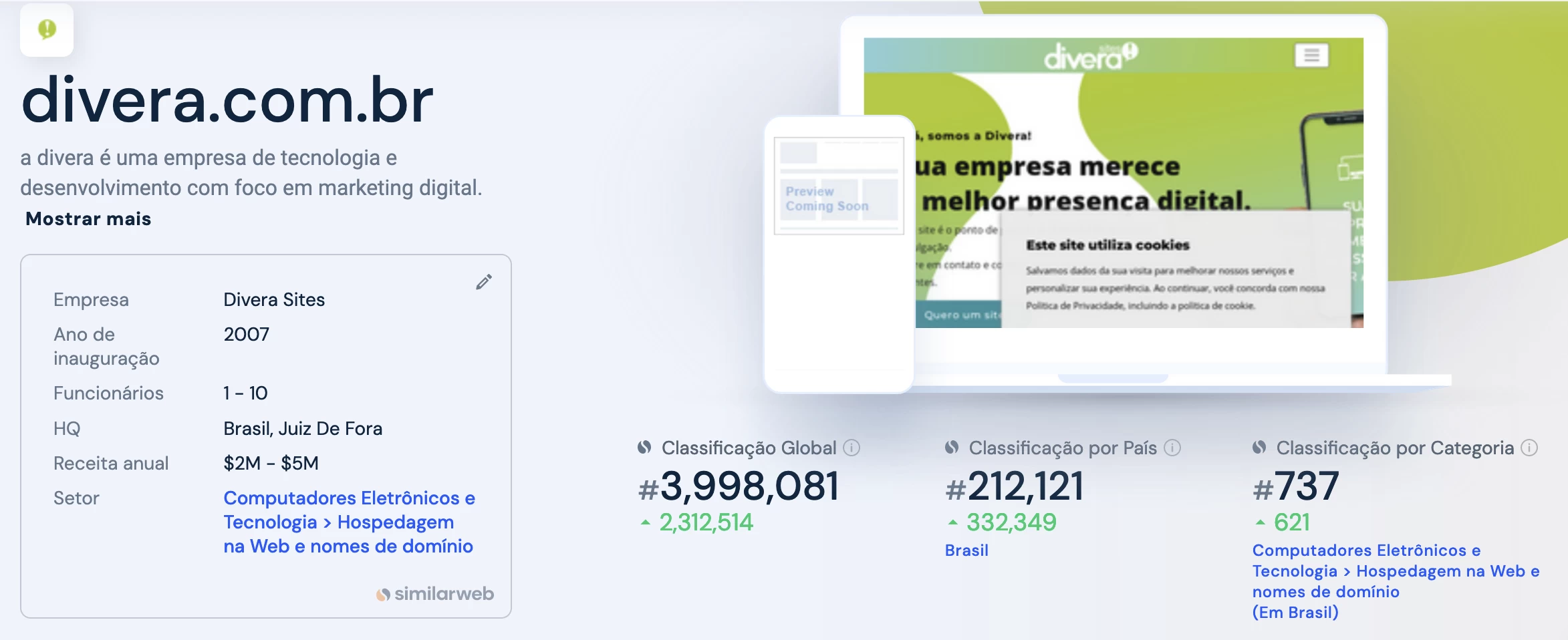Click the Funcionários label

click(x=108, y=393)
